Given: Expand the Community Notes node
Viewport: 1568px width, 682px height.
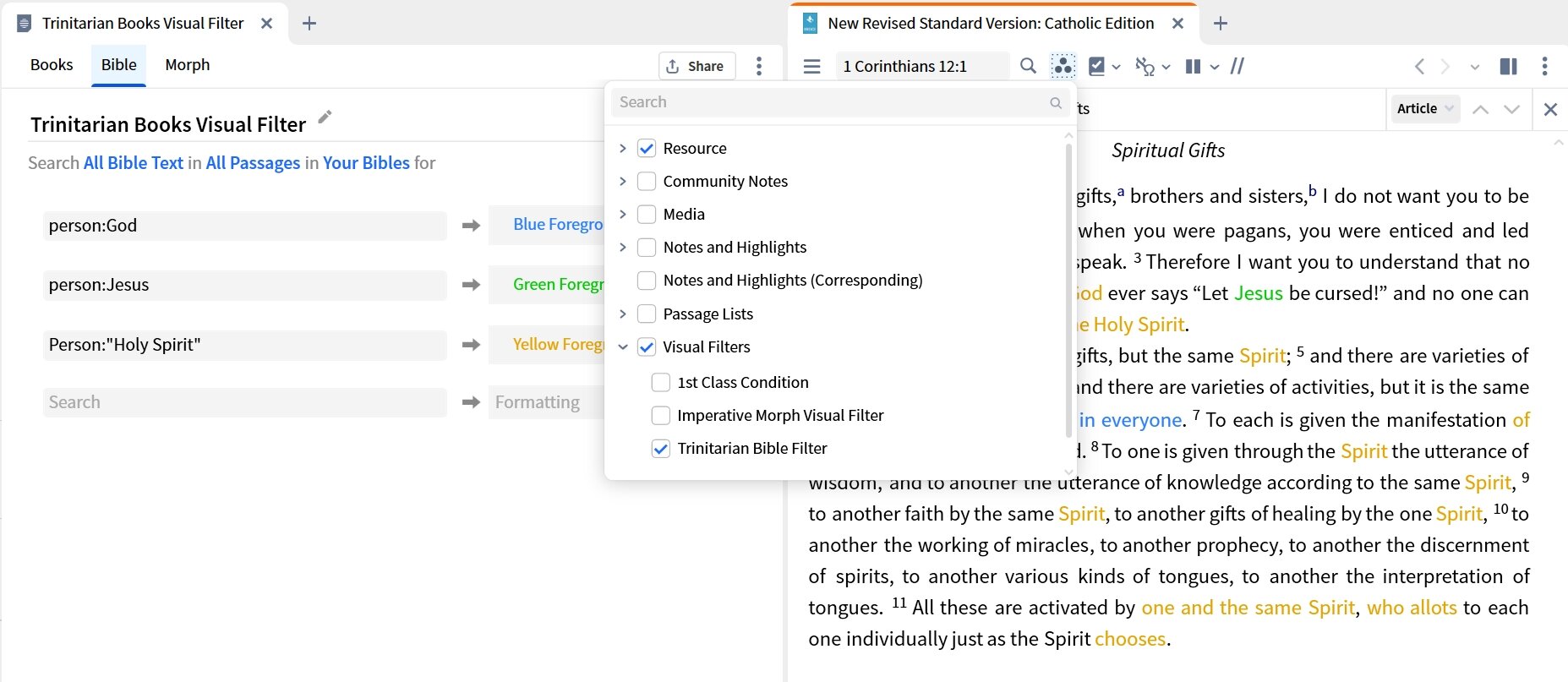Looking at the screenshot, I should point(623,182).
